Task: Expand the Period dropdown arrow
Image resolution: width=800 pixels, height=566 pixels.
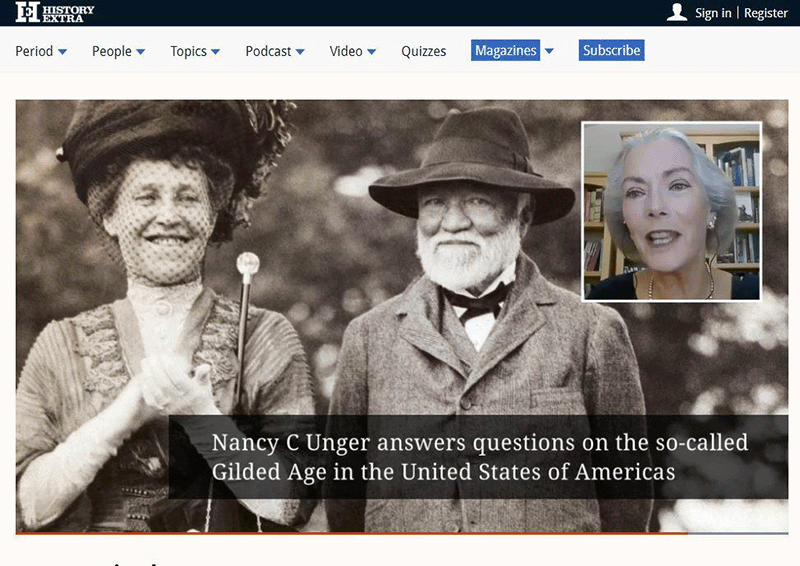Action: 63,52
